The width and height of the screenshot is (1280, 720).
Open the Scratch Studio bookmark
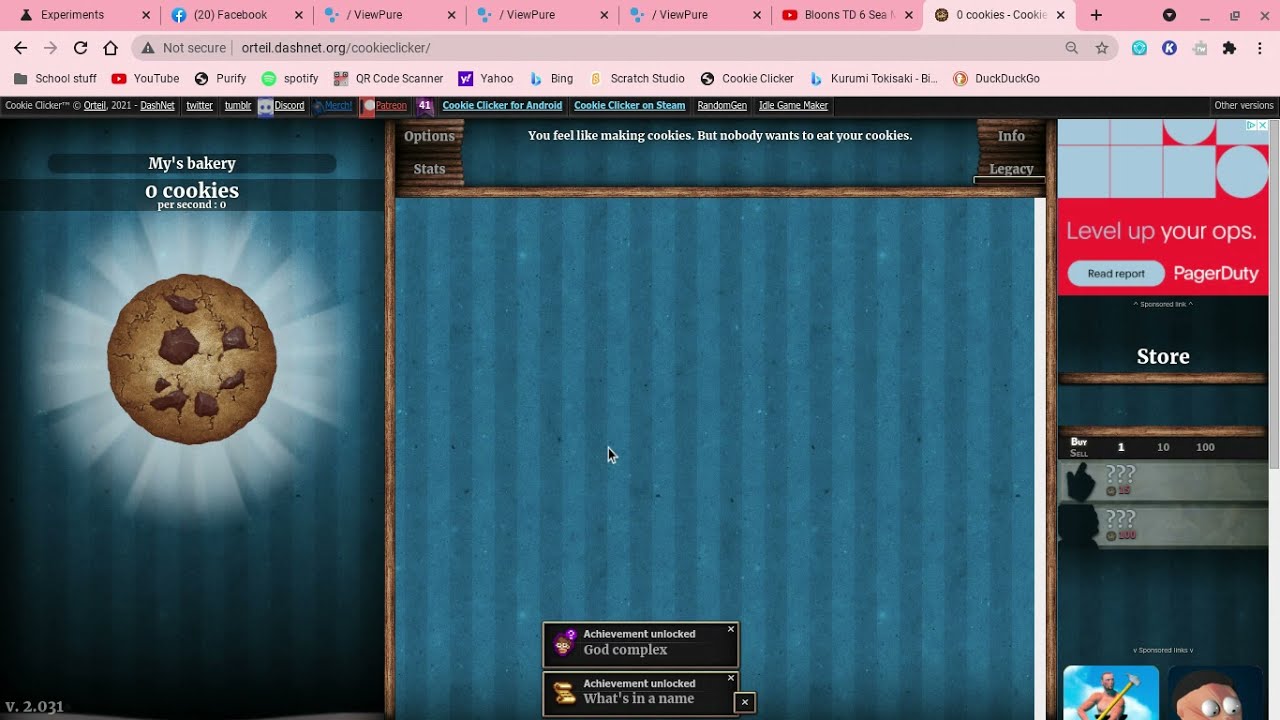(x=637, y=78)
